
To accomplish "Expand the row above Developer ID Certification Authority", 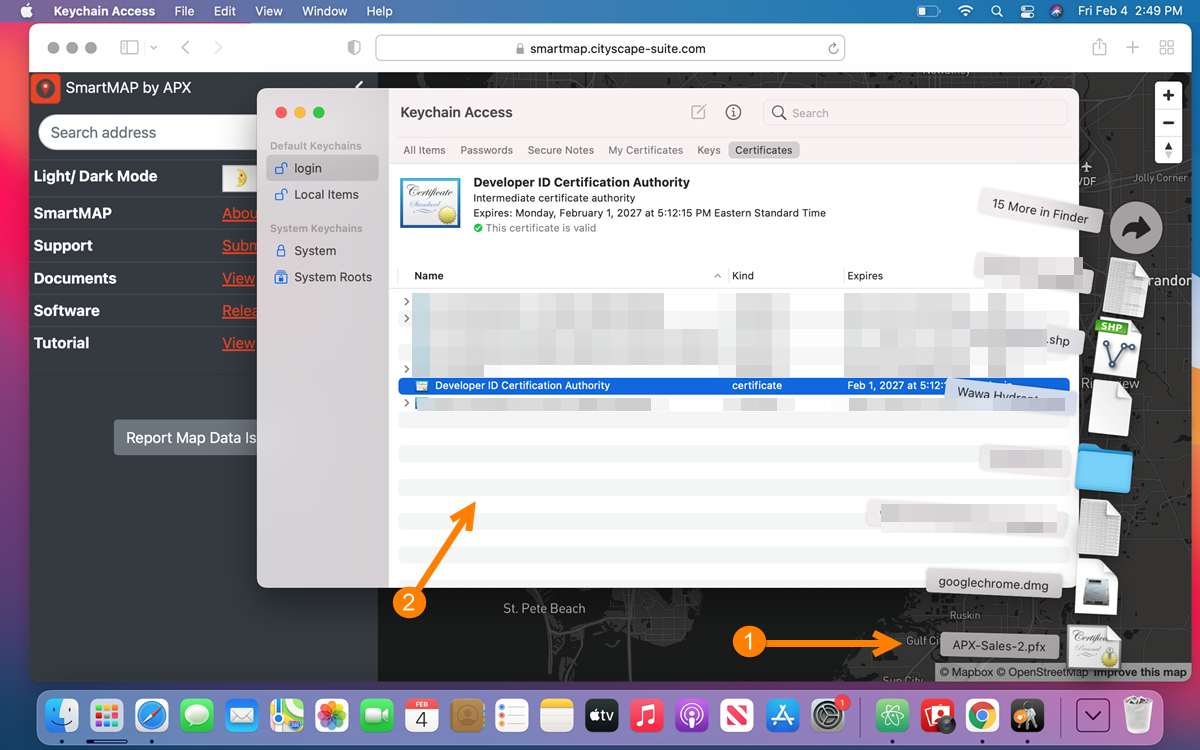I will click(x=406, y=369).
